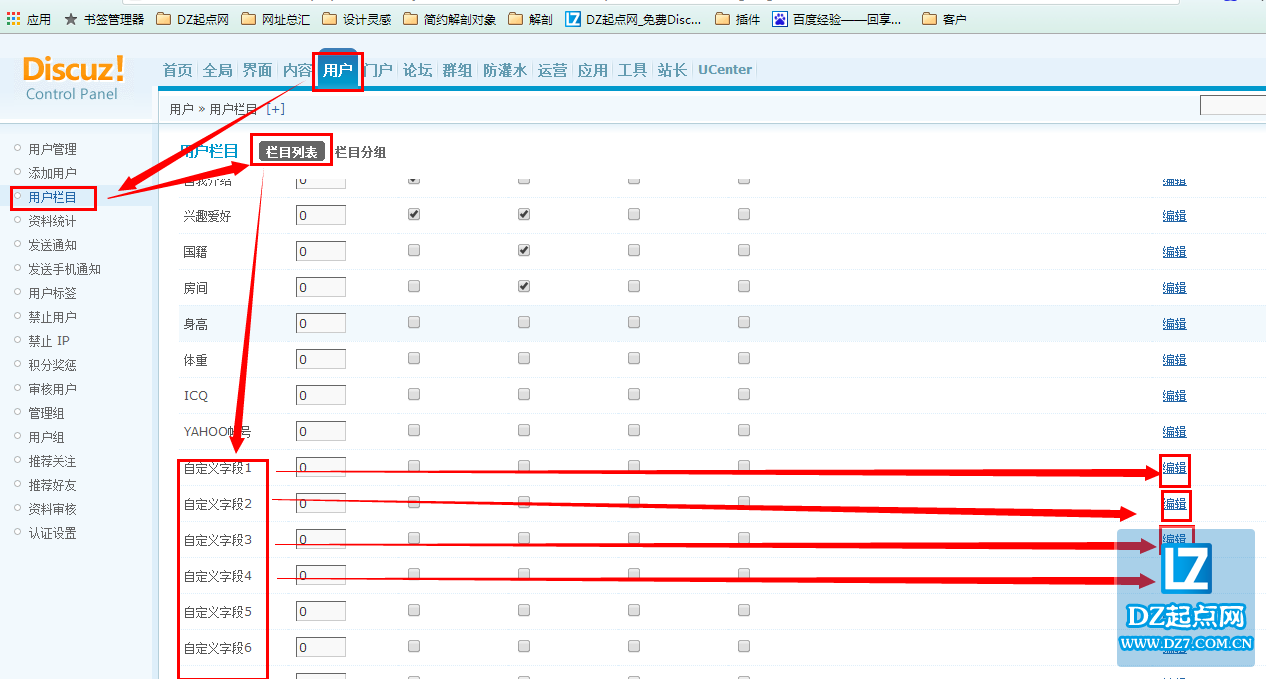Switch to the 论坛 top menu
The width and height of the screenshot is (1266, 679).
tap(417, 70)
